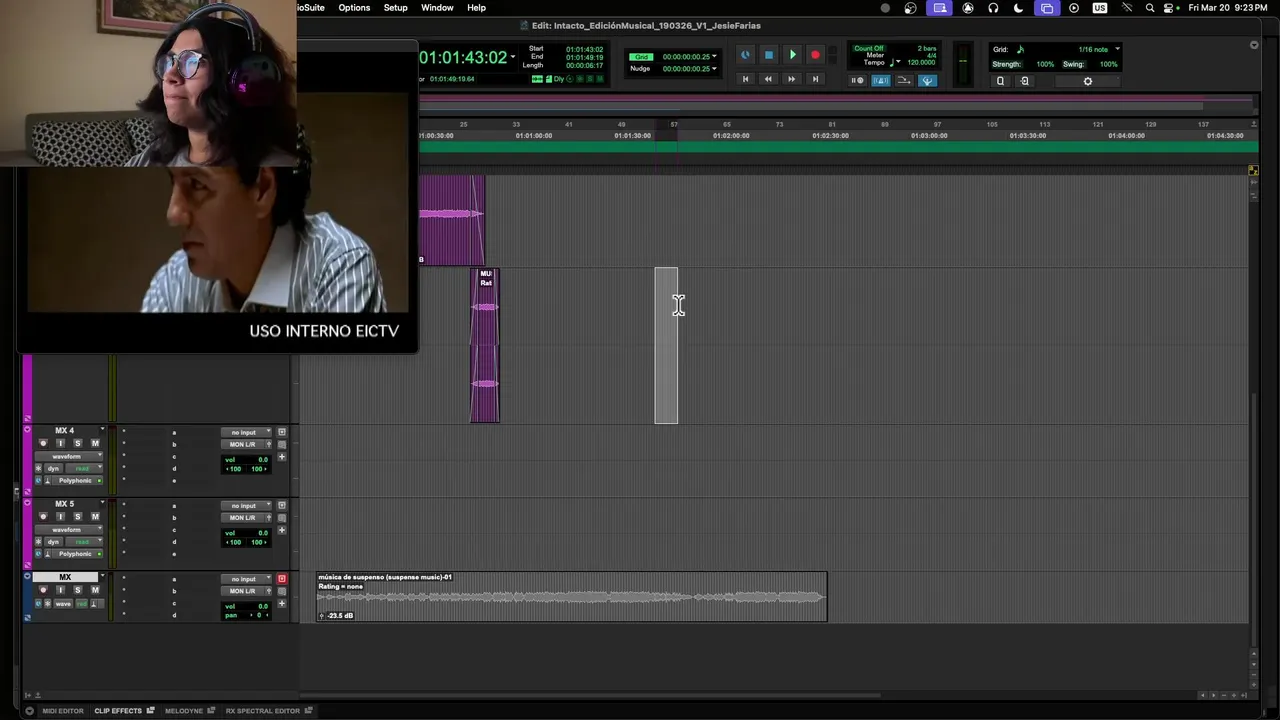This screenshot has height=720, width=1280.
Task: Toggle the Countoff arrow button
Action: pos(904,80)
